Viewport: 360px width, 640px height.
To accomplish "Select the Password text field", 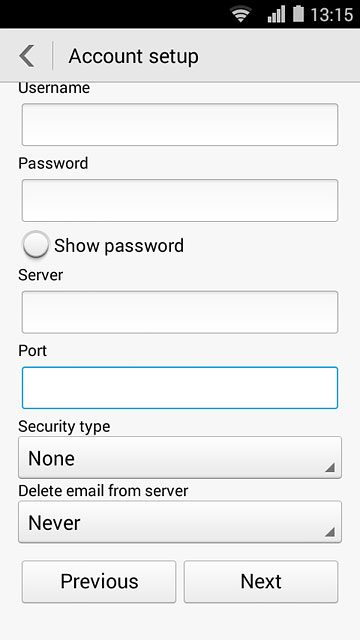I will point(180,200).
